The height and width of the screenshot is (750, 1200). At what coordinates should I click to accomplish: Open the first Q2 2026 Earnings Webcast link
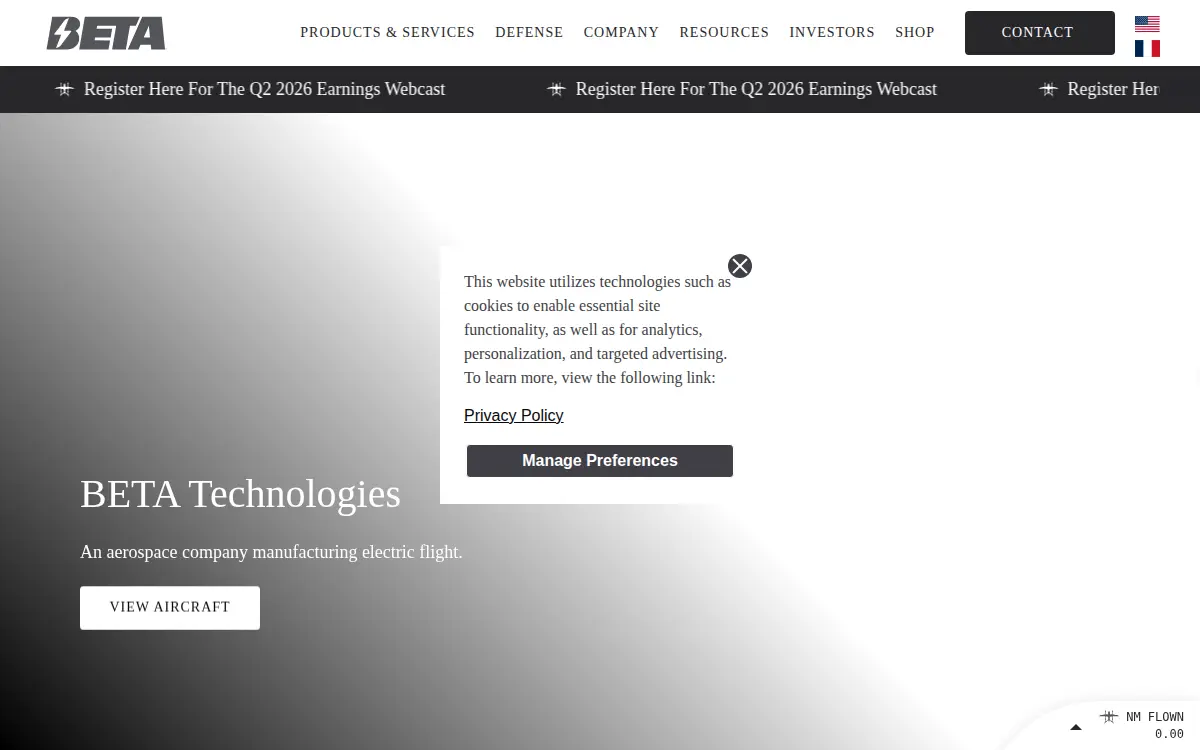point(265,89)
